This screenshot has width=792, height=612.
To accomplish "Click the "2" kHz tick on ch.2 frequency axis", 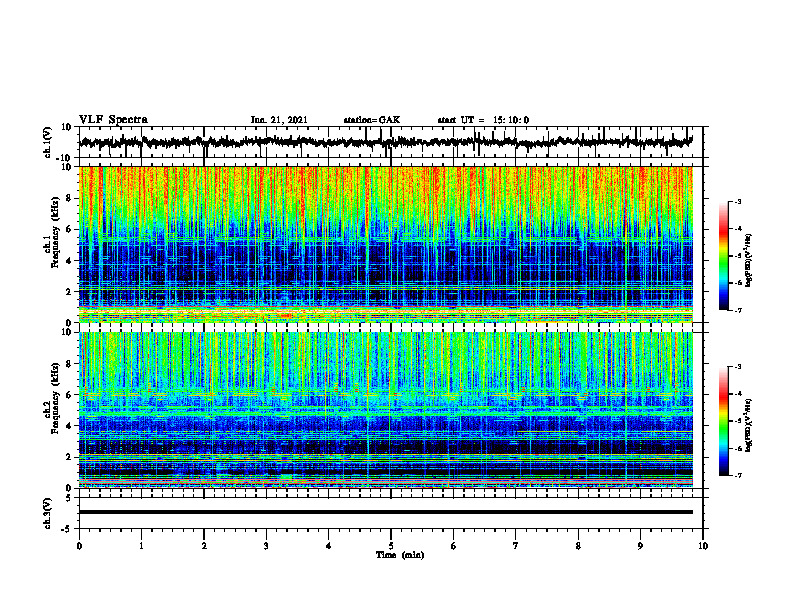I will pos(70,457).
